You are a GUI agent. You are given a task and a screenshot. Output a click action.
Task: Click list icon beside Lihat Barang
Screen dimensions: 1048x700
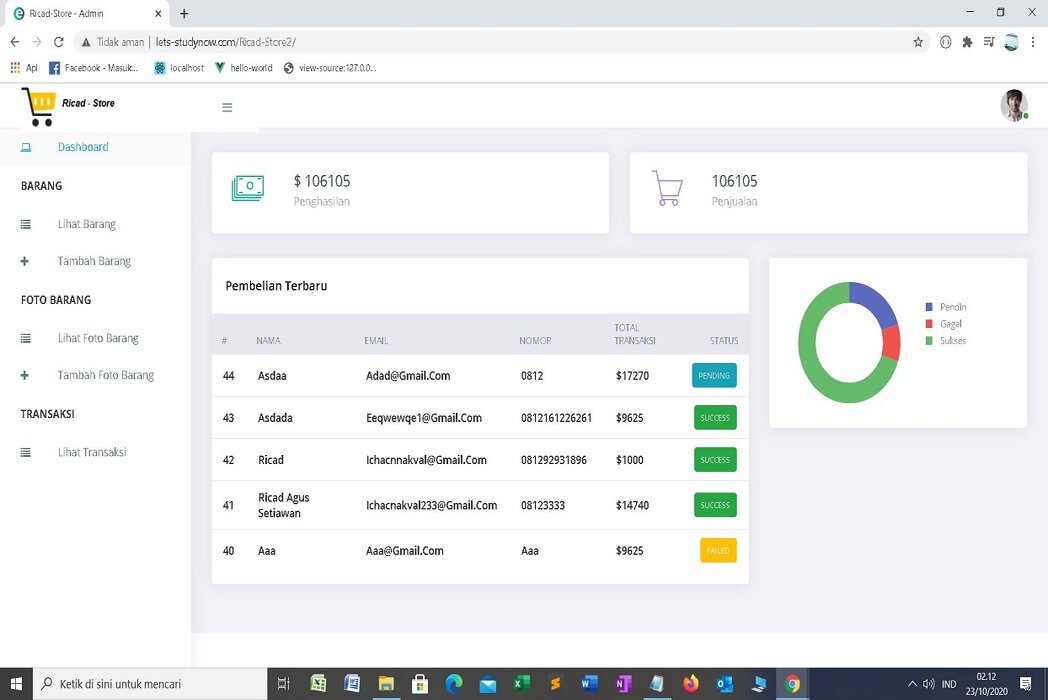pyautogui.click(x=25, y=224)
